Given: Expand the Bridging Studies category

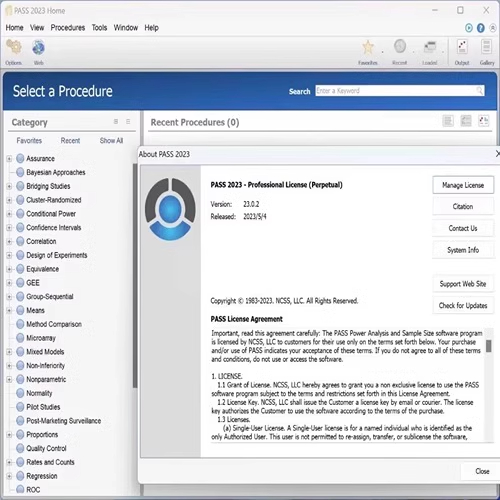Looking at the screenshot, I should click(x=9, y=186).
